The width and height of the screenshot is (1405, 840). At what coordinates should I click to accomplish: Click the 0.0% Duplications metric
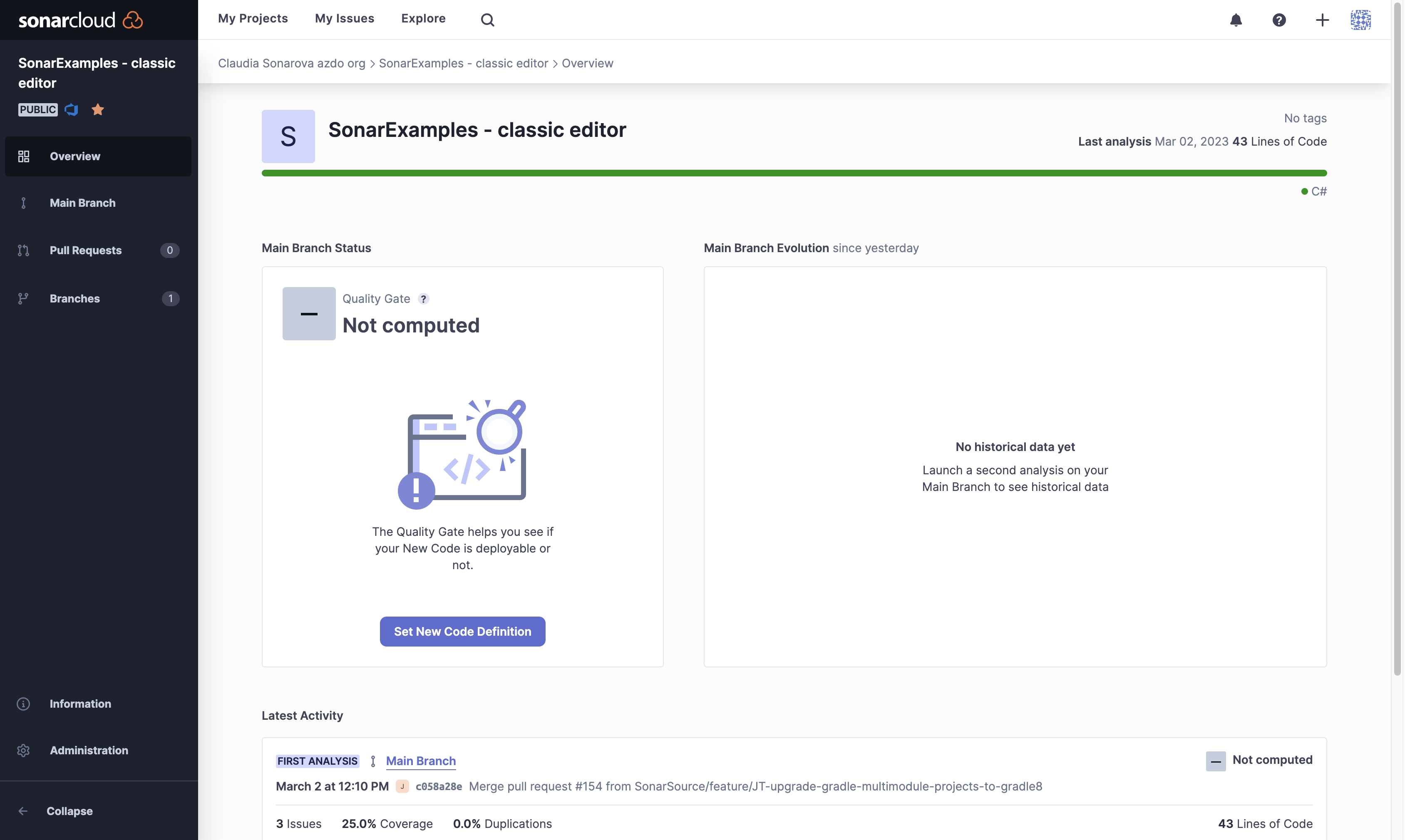(502, 824)
